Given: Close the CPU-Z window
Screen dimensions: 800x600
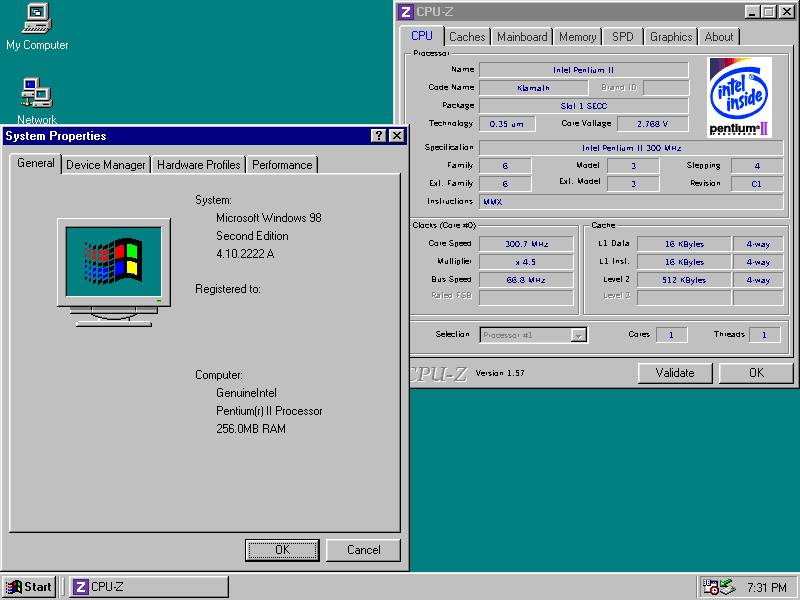Looking at the screenshot, I should click(x=787, y=12).
